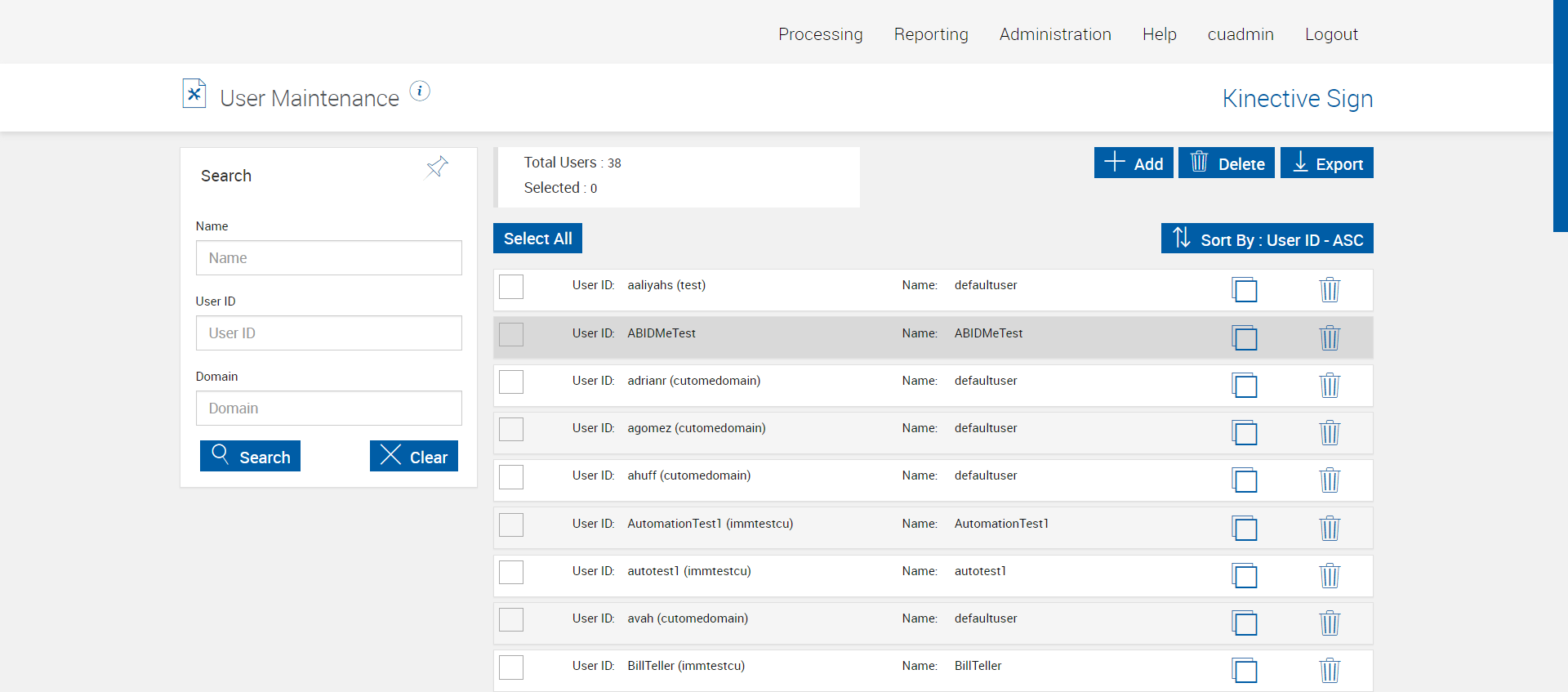Focus the Name search field

point(329,258)
